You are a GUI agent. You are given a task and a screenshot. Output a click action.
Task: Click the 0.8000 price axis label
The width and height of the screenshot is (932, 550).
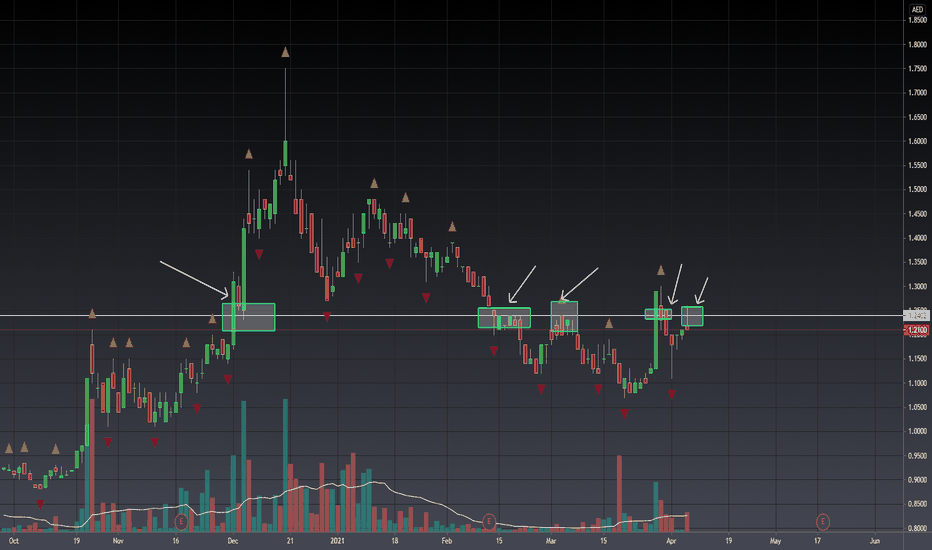coord(917,528)
